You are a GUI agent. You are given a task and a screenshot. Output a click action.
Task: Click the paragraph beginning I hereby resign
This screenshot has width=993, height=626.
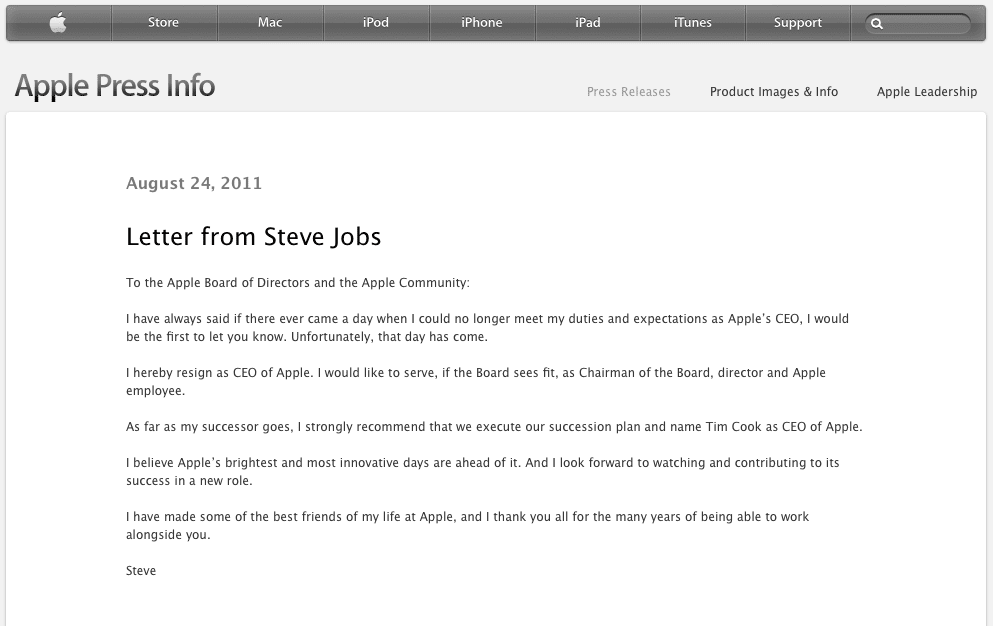[476, 381]
